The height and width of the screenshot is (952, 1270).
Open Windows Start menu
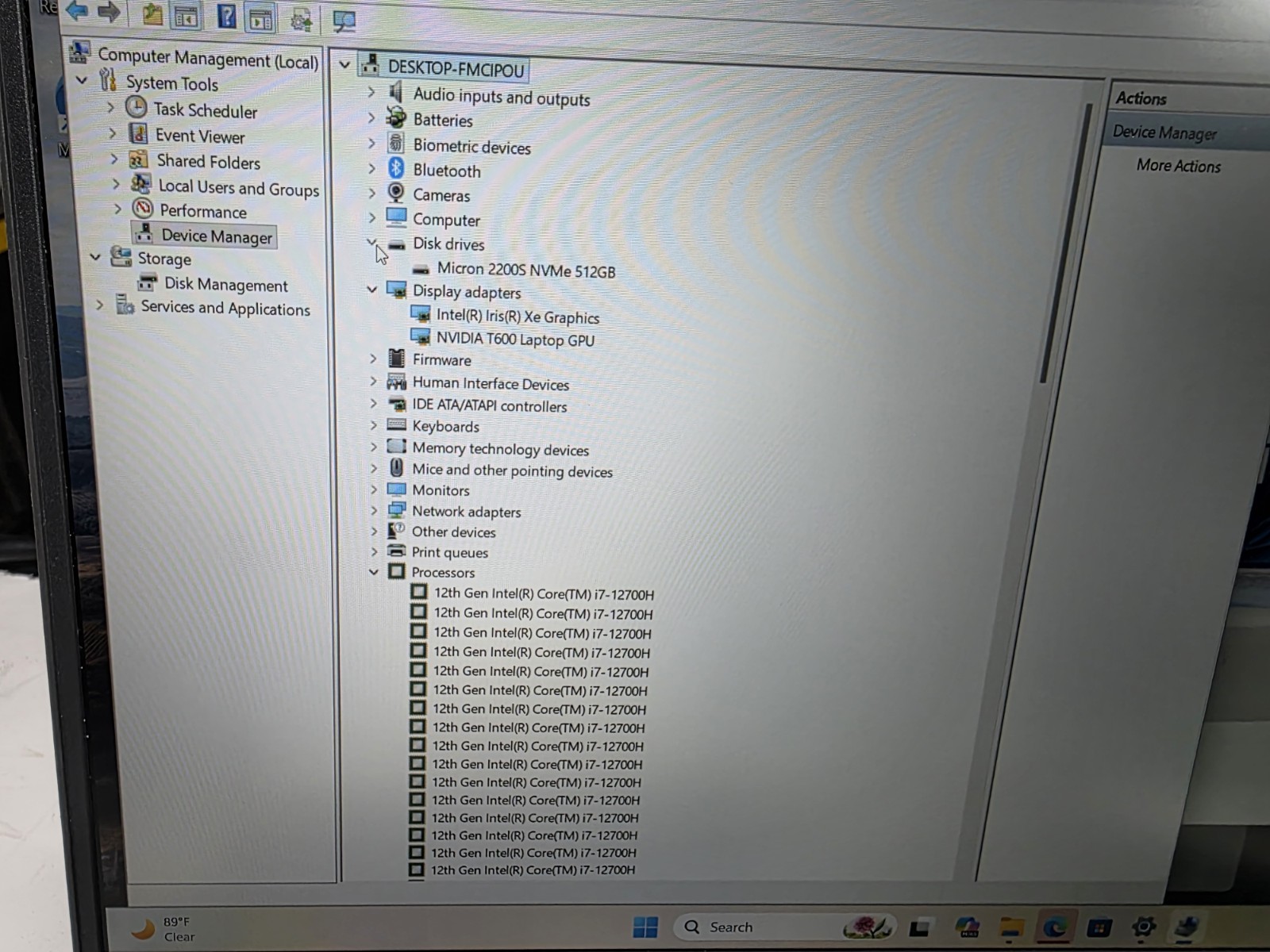[645, 927]
